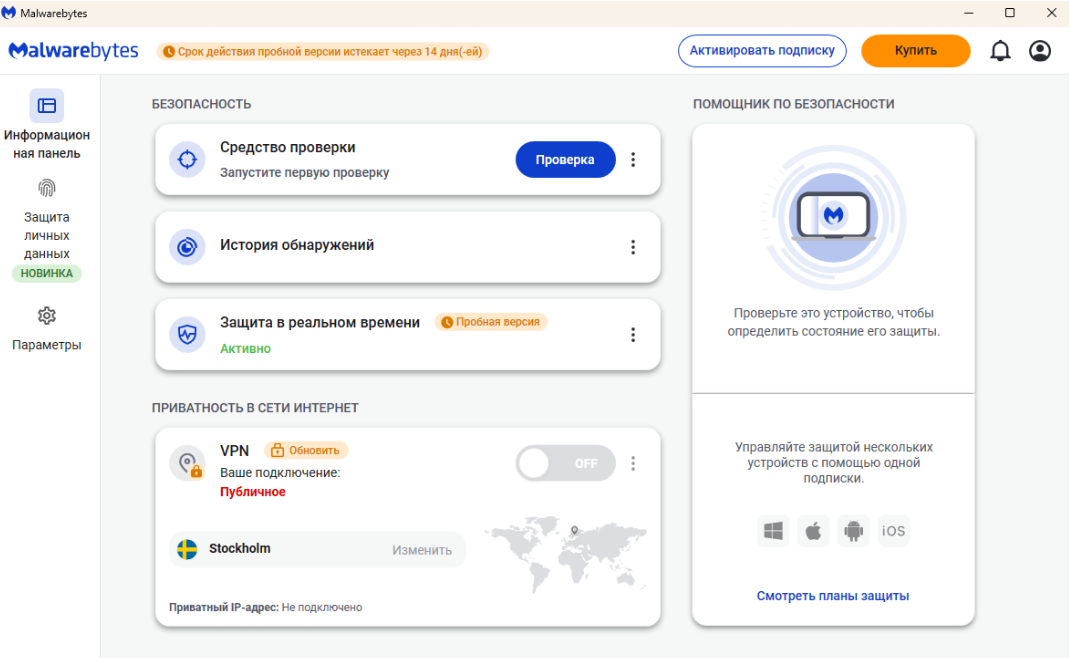Open three-dot menu for VPN card

point(633,463)
